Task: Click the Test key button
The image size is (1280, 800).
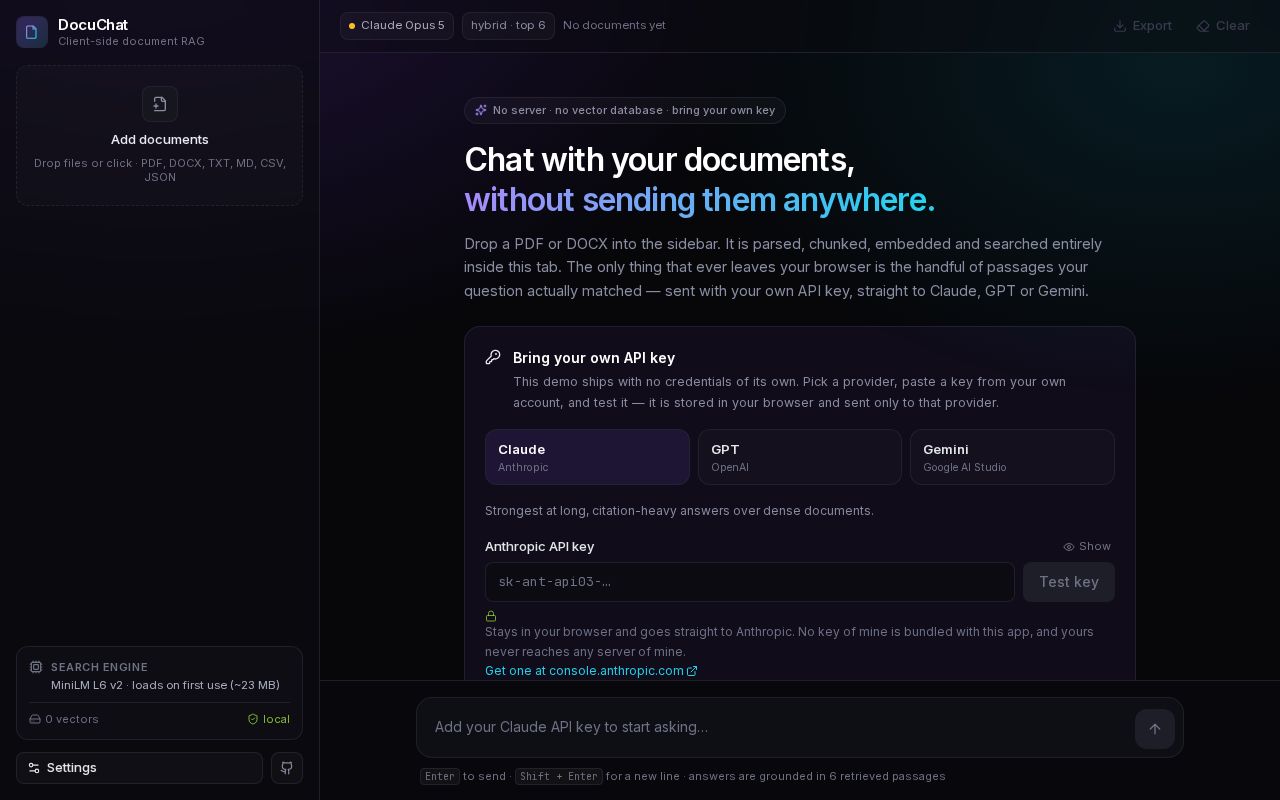Action: (x=1069, y=582)
